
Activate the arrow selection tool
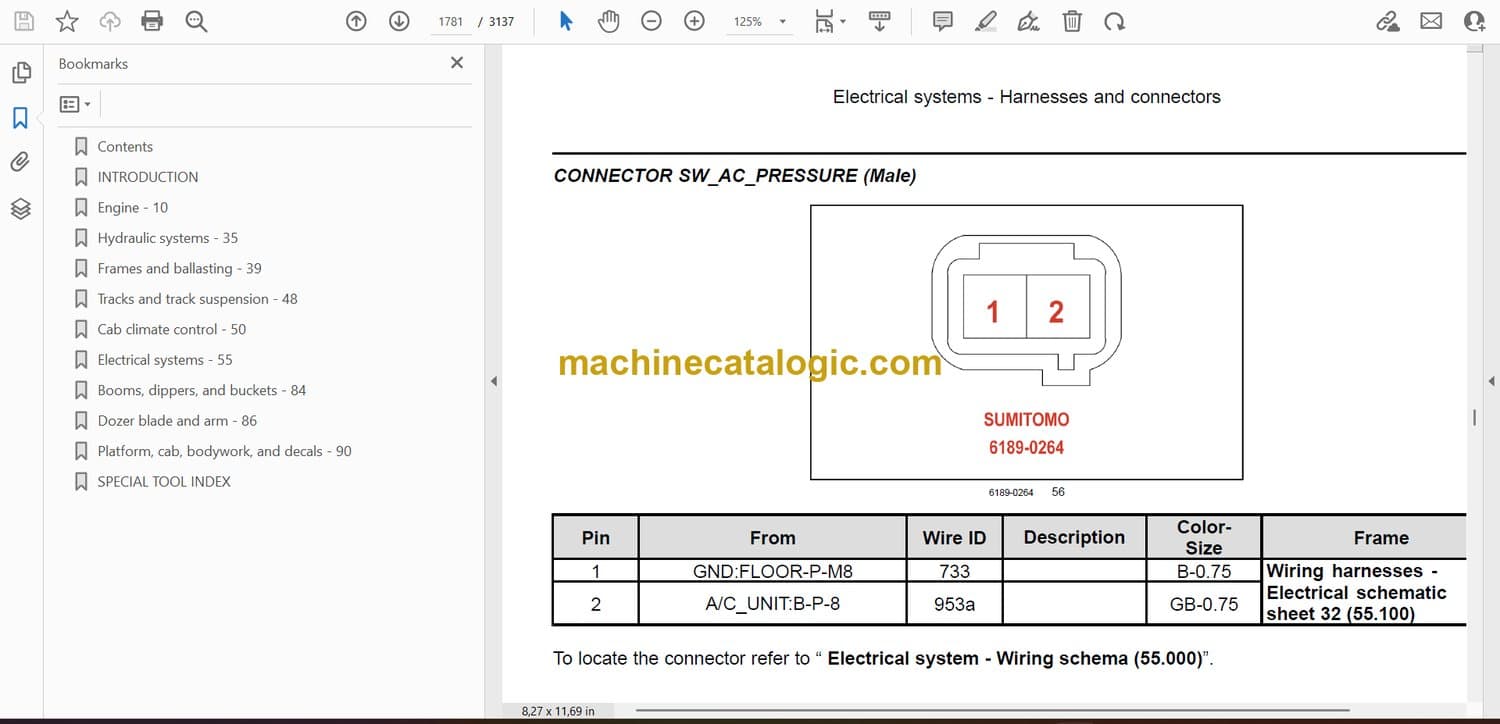coord(566,21)
